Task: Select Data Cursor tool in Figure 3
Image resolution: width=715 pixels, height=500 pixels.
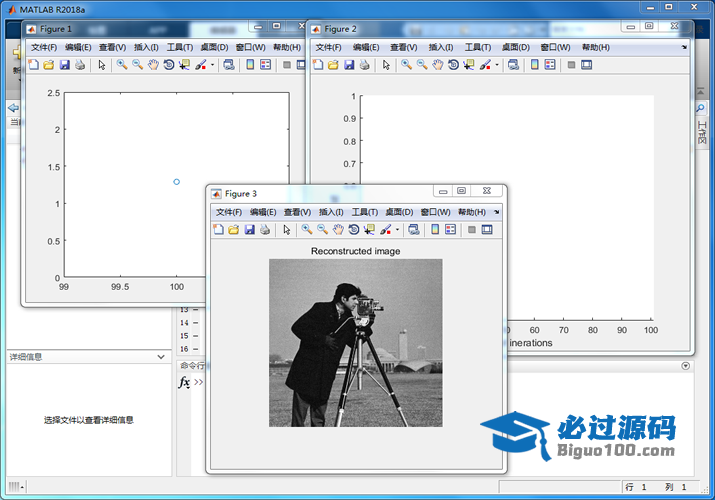Action: (x=369, y=229)
